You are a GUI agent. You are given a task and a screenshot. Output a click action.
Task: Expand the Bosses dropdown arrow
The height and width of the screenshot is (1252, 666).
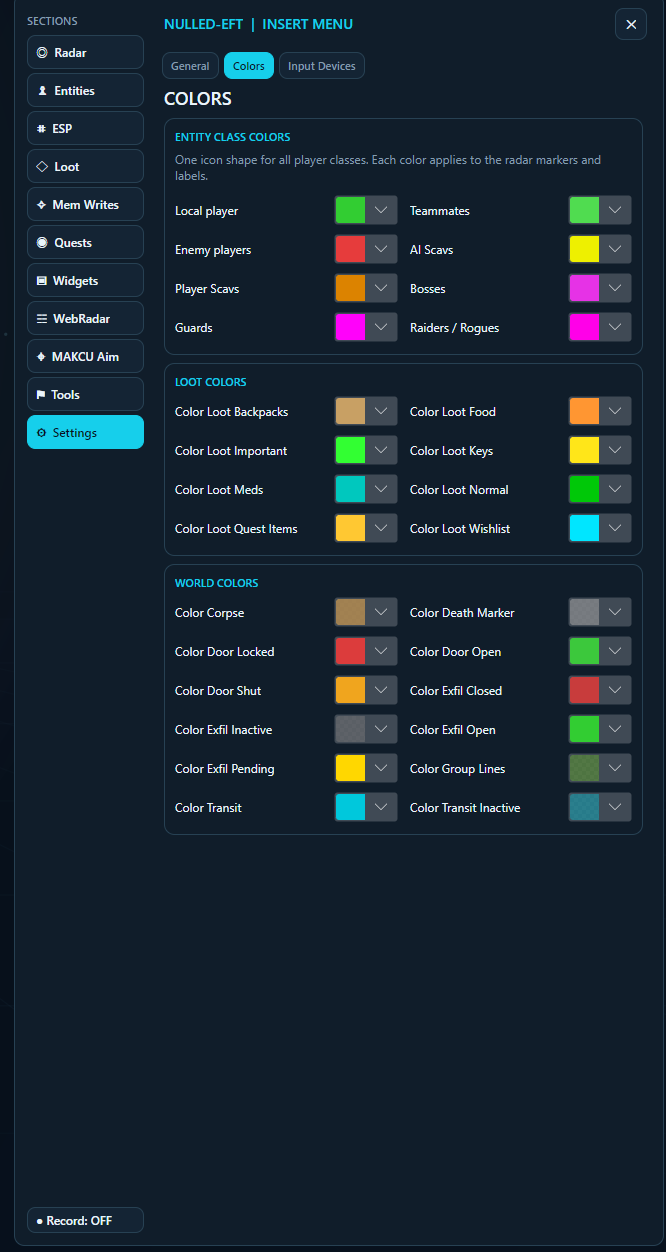click(616, 288)
